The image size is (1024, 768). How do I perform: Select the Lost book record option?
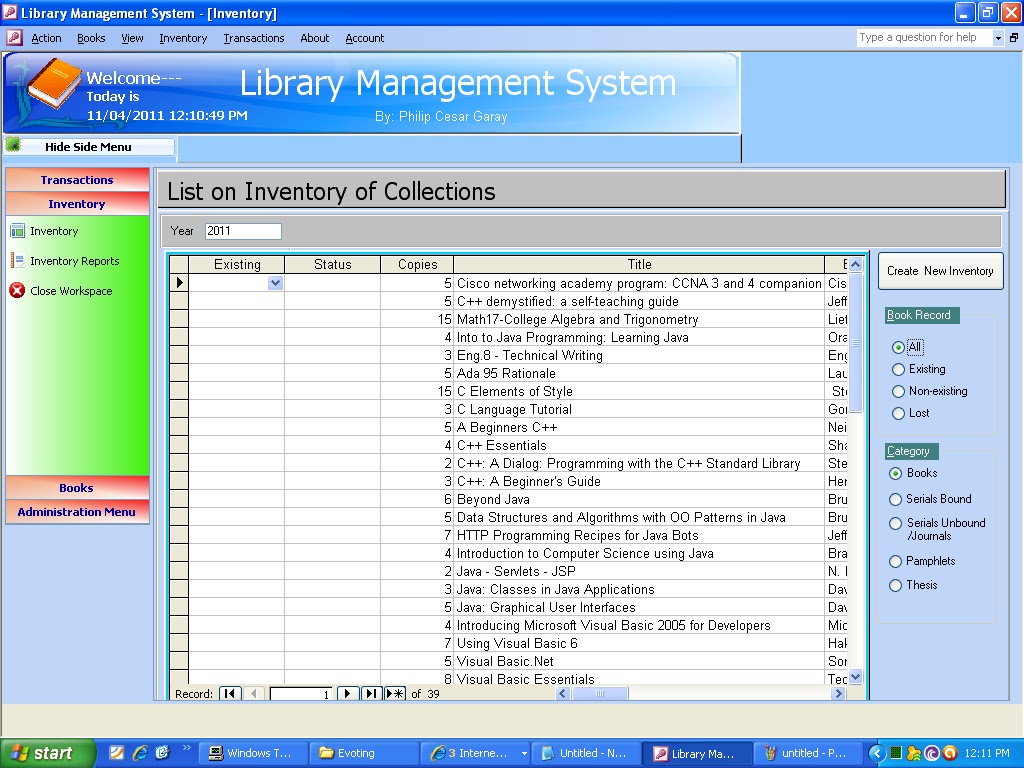(x=898, y=413)
